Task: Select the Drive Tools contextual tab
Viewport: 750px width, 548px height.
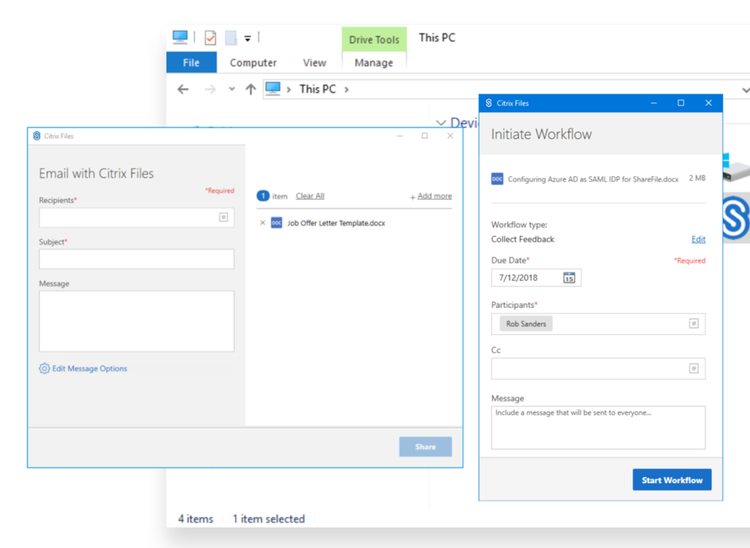Action: click(x=374, y=40)
